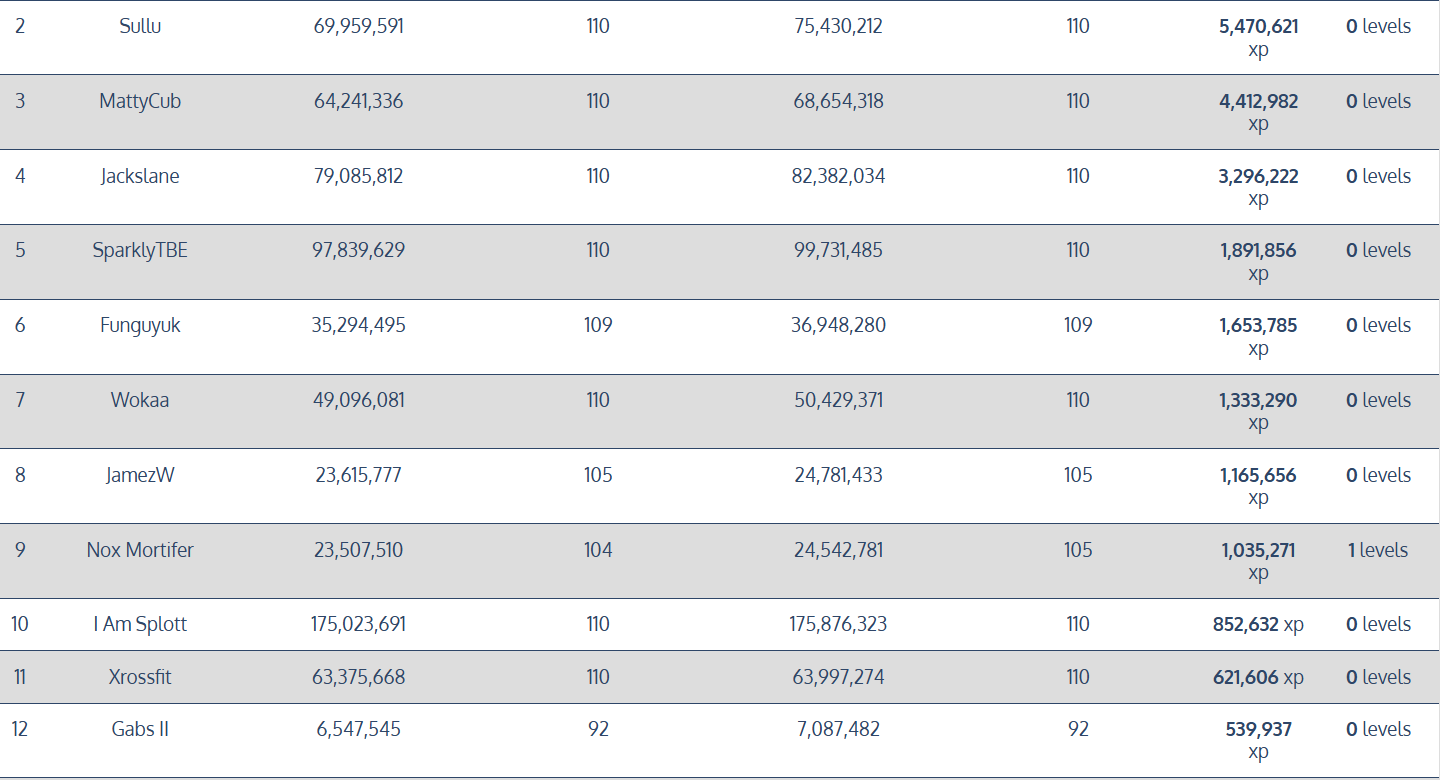
Task: Open MattyCub's player profile
Action: point(140,102)
